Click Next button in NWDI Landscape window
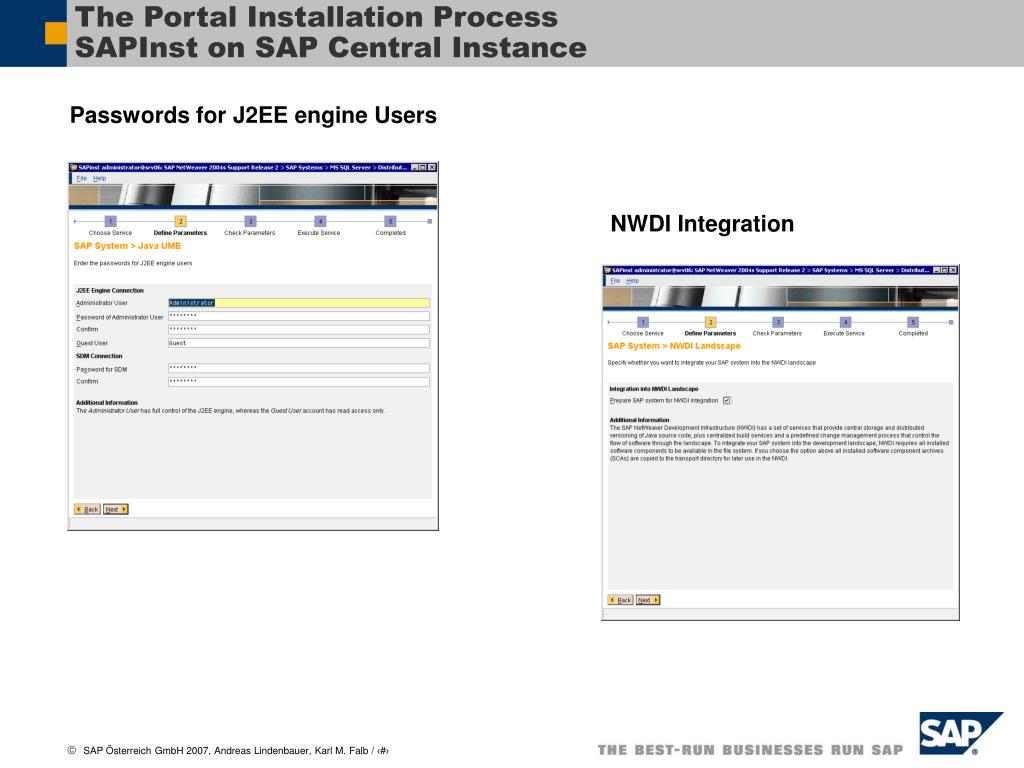This screenshot has width=1024, height=768. pos(648,600)
